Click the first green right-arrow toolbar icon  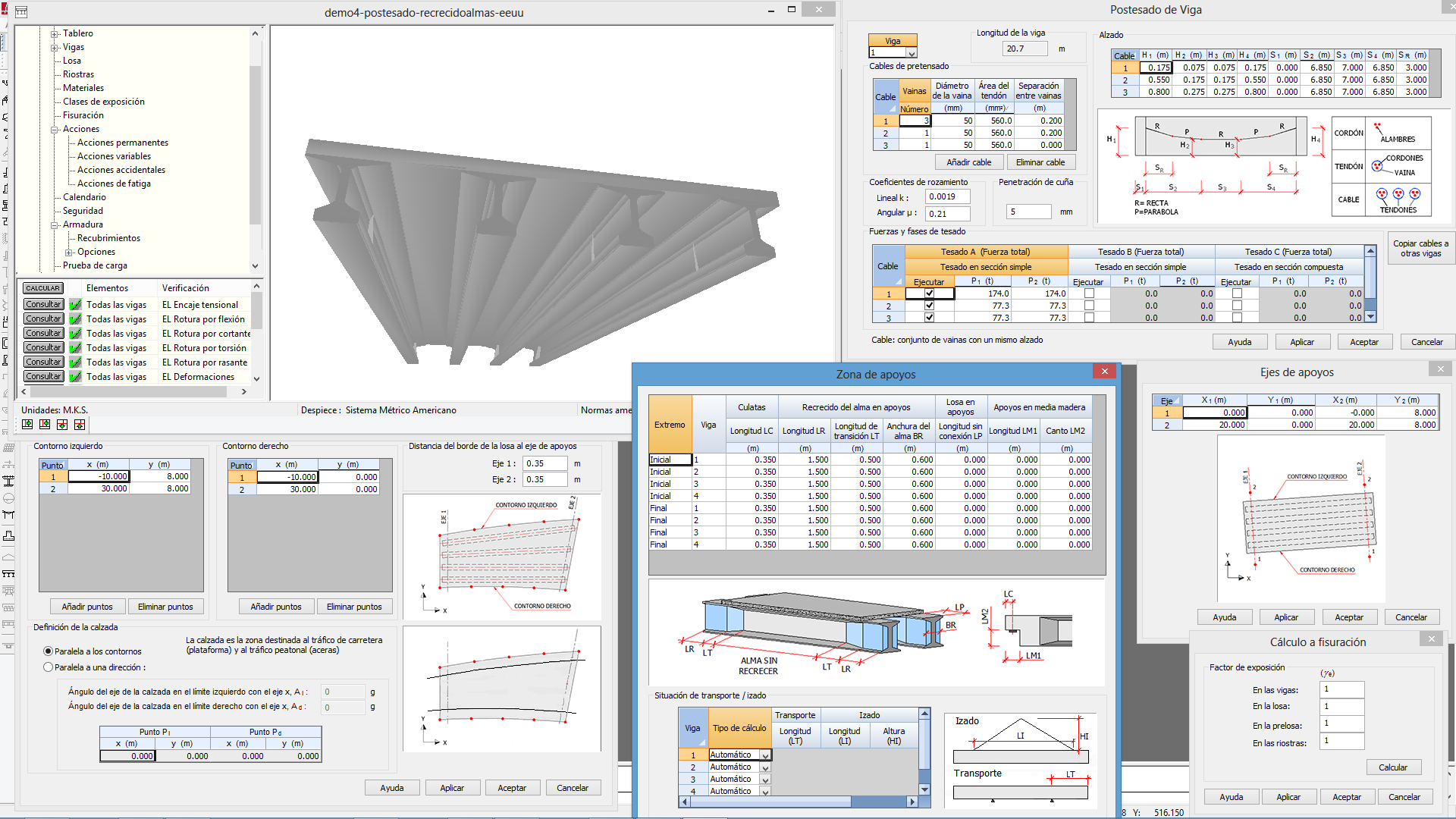[x=27, y=425]
